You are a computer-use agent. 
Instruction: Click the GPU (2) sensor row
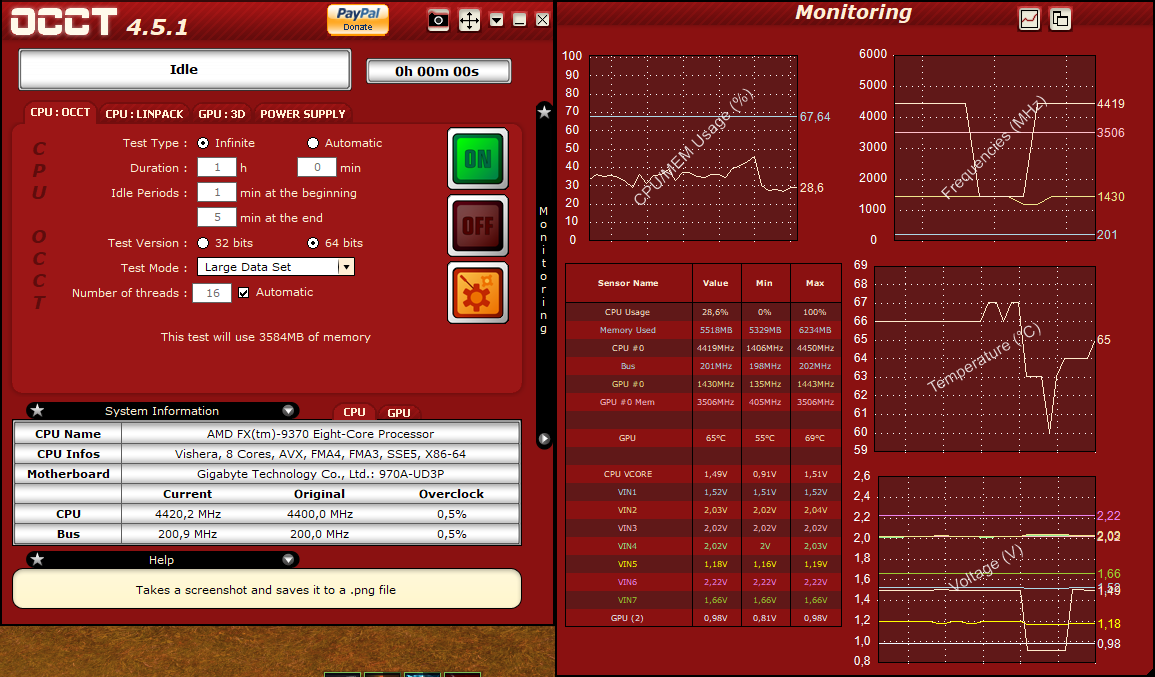point(703,618)
